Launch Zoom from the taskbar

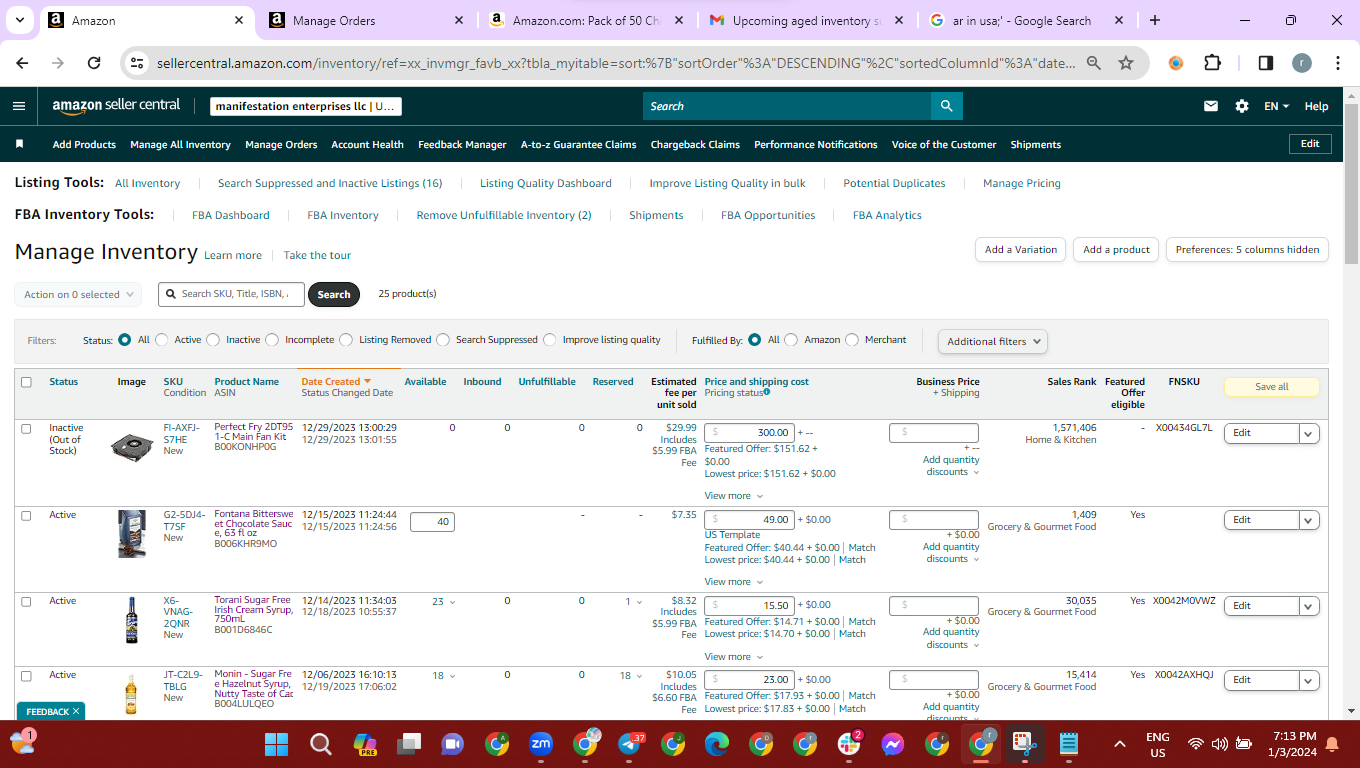point(541,744)
